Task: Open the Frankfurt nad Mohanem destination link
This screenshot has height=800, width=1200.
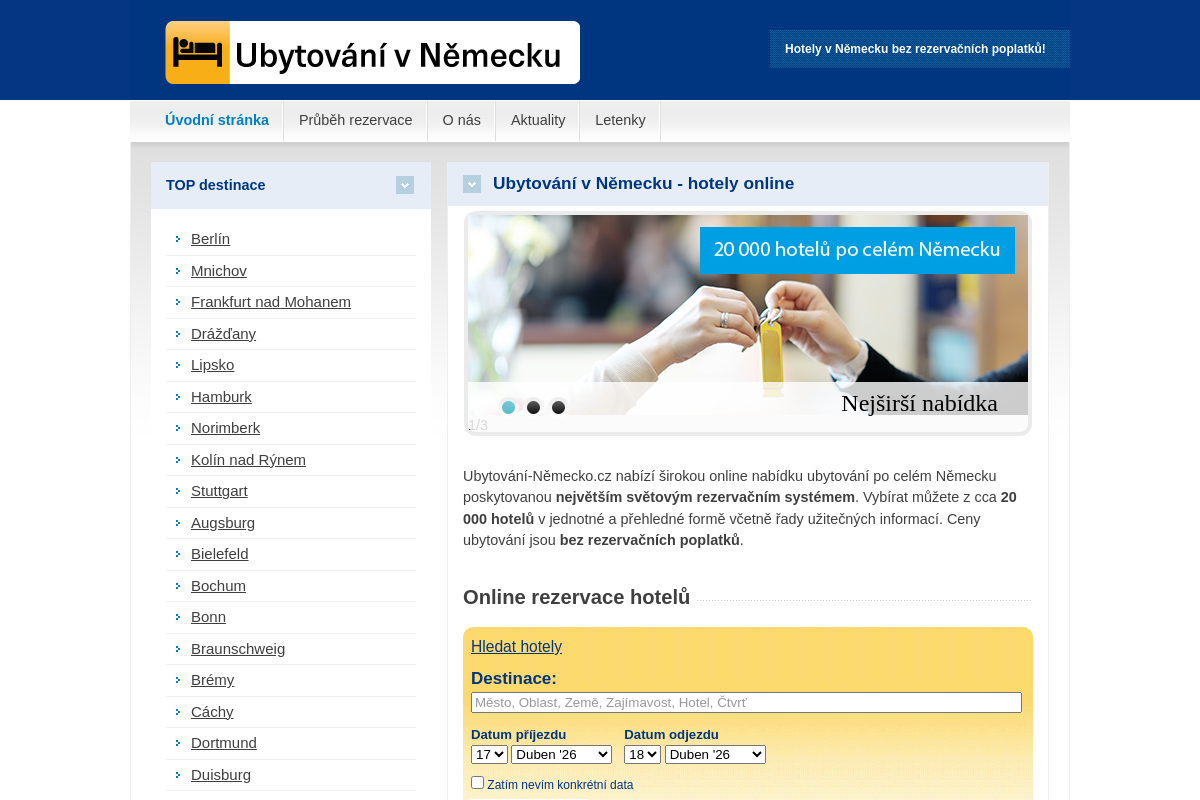Action: (x=270, y=302)
